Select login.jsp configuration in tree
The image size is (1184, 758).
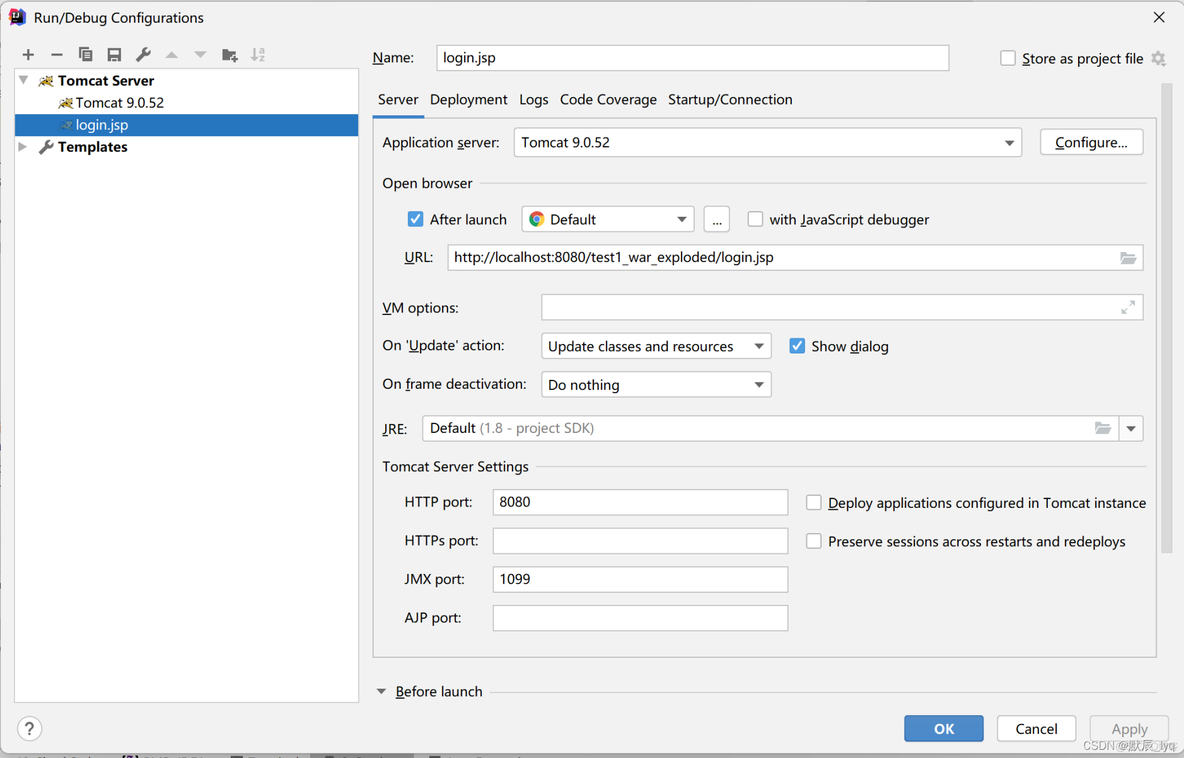point(187,125)
